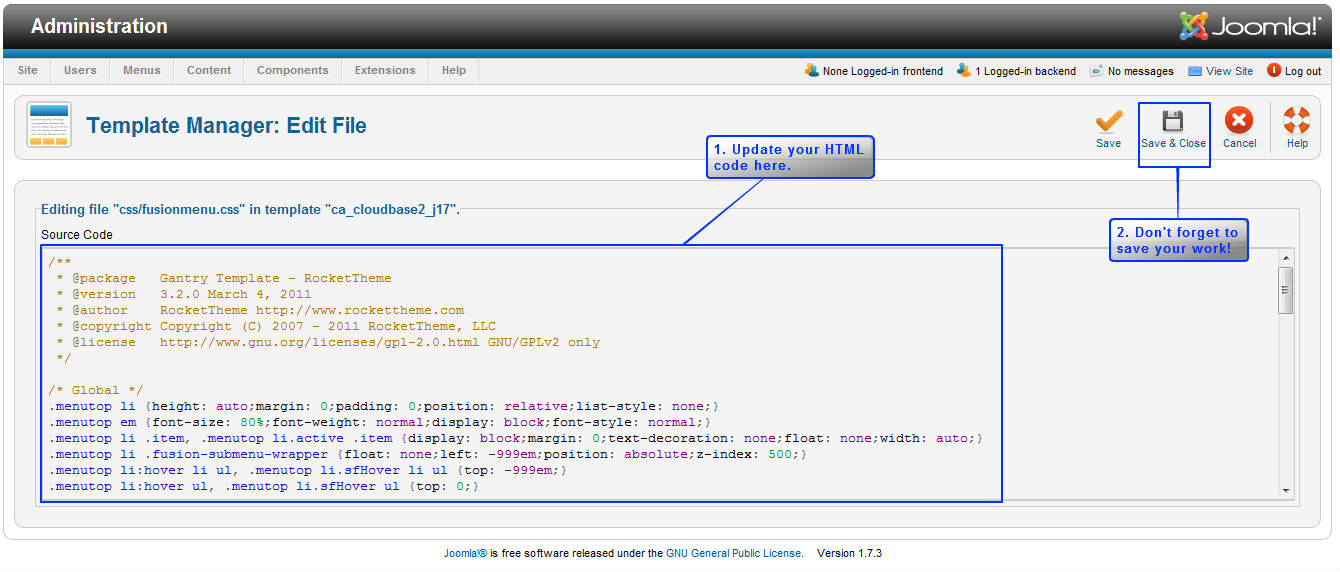Viewport: 1340px width, 572px height.
Task: Click the red Log out icon
Action: [x=1274, y=70]
